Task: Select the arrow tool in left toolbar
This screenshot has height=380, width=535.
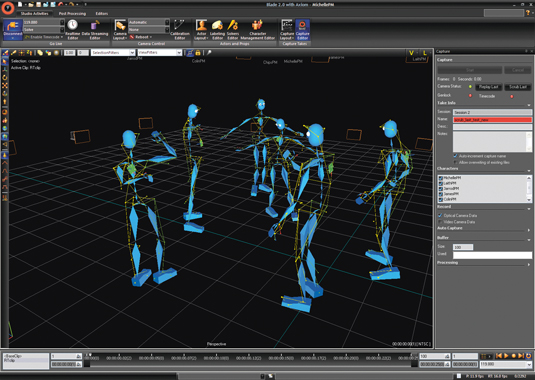Action: click(5, 61)
